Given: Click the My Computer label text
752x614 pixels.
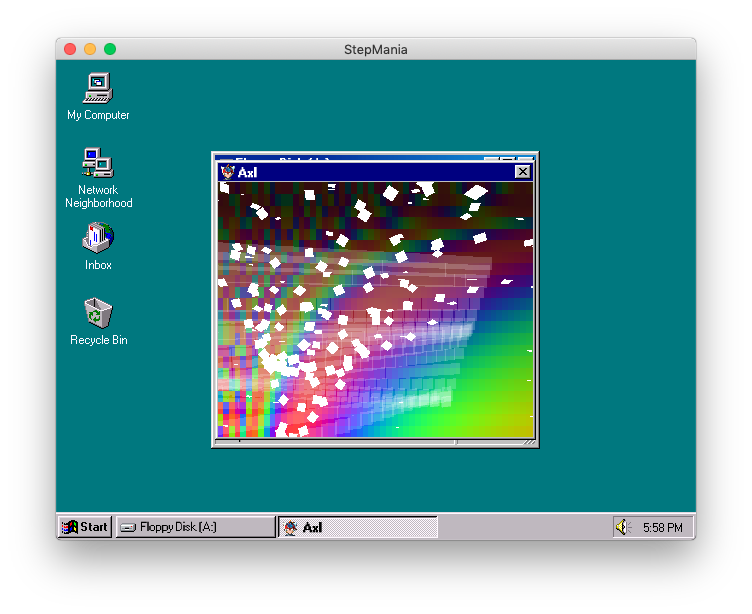Looking at the screenshot, I should pyautogui.click(x=98, y=115).
